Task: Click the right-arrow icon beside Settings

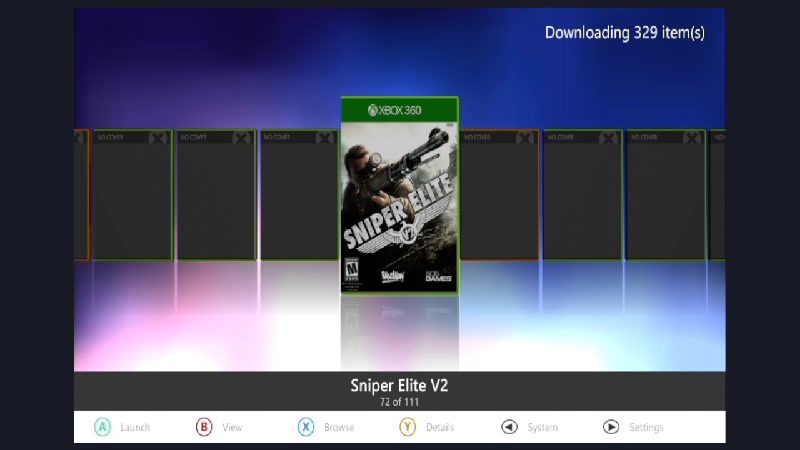Action: pyautogui.click(x=611, y=427)
